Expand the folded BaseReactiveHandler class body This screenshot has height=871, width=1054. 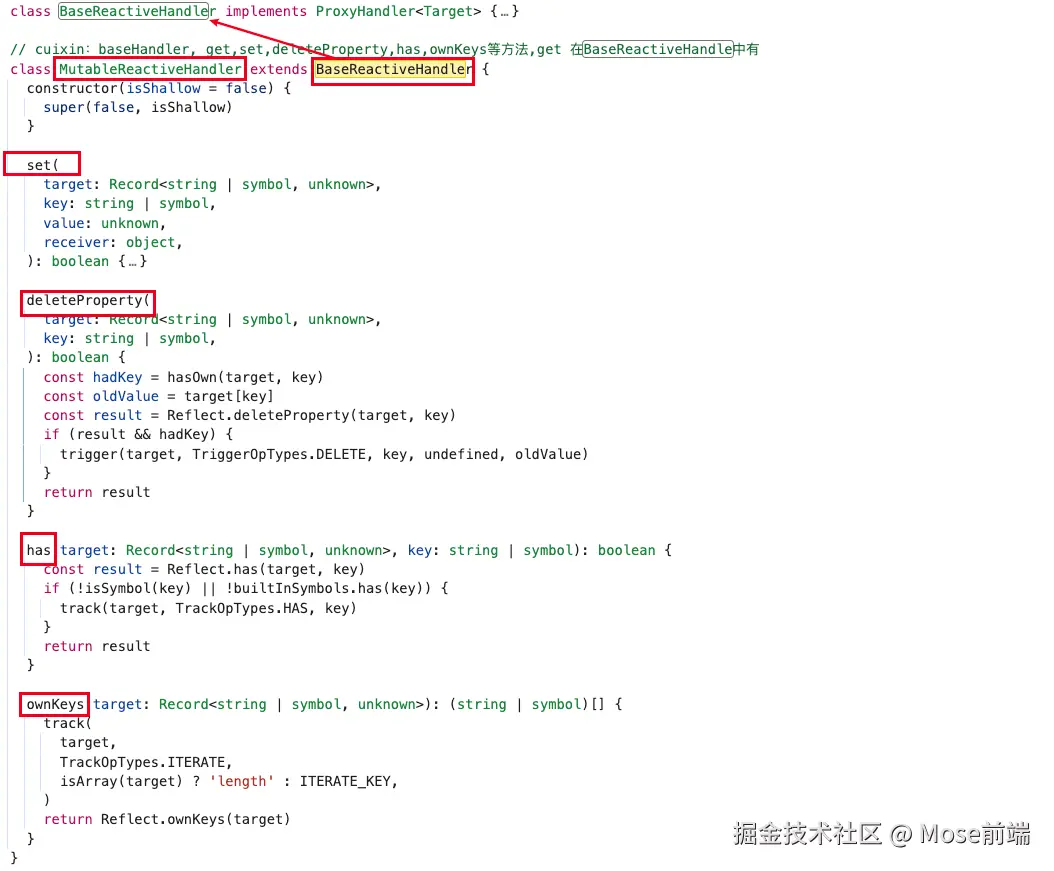(x=504, y=11)
